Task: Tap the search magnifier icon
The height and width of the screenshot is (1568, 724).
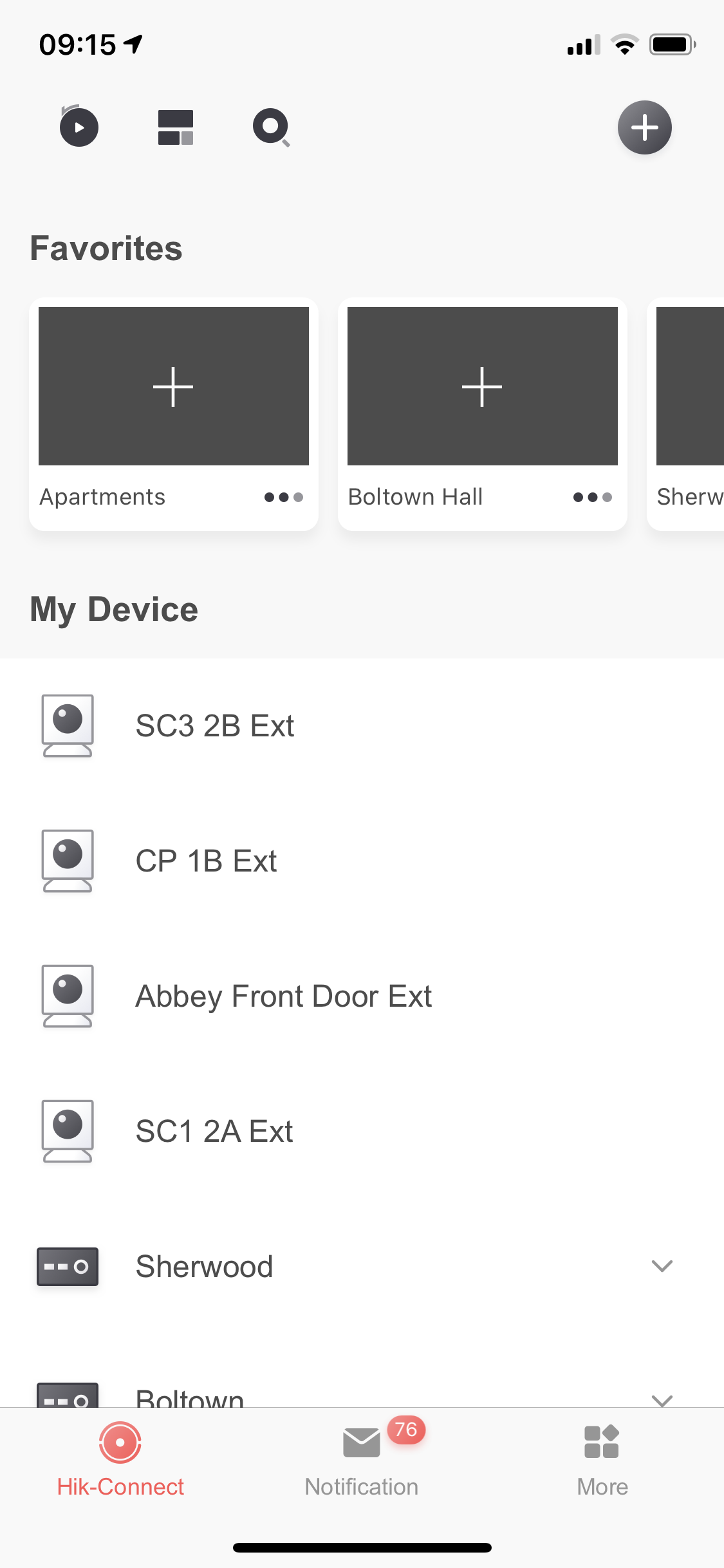Action: (271, 127)
